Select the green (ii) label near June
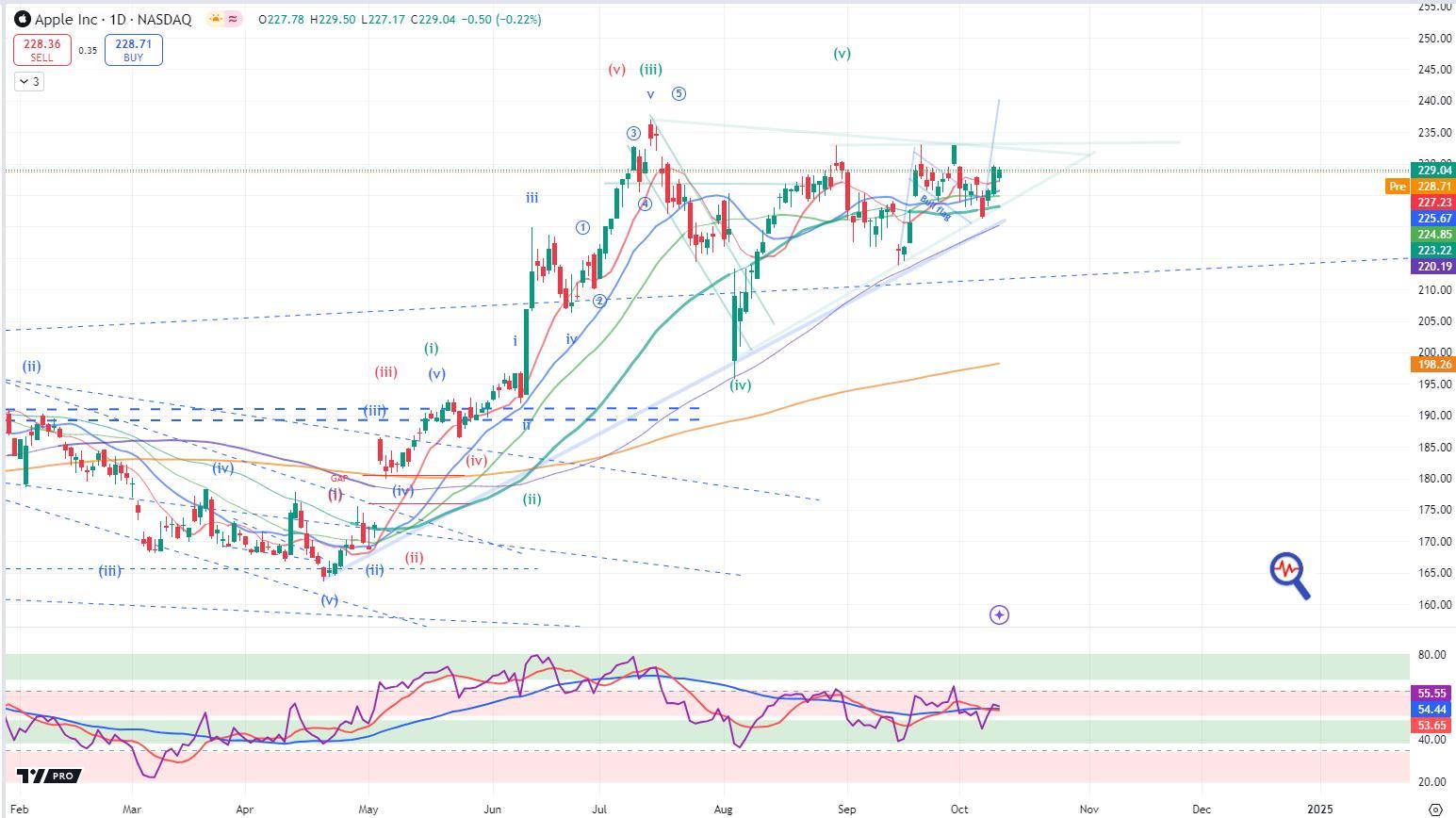Screen dimensions: 1456x818 pos(532,499)
